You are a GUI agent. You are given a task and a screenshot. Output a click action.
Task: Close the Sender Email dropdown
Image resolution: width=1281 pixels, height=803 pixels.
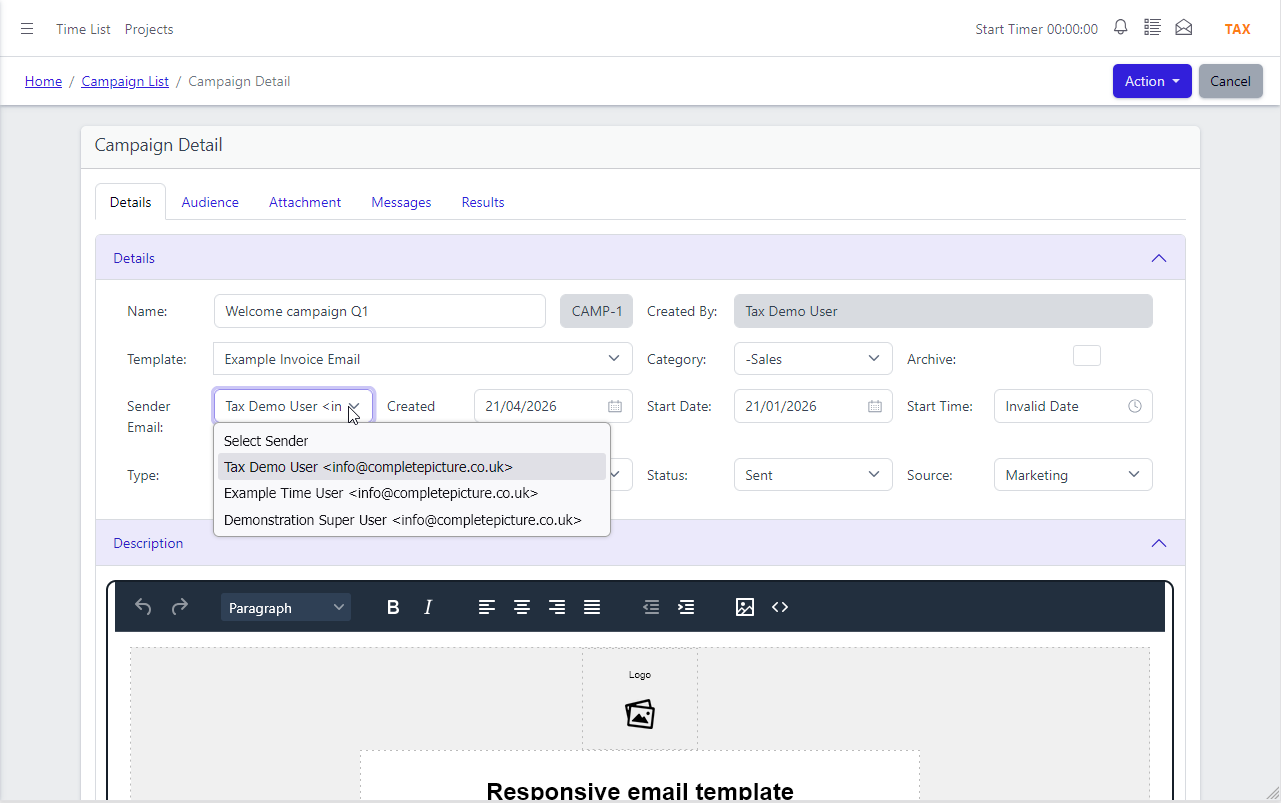click(x=293, y=406)
